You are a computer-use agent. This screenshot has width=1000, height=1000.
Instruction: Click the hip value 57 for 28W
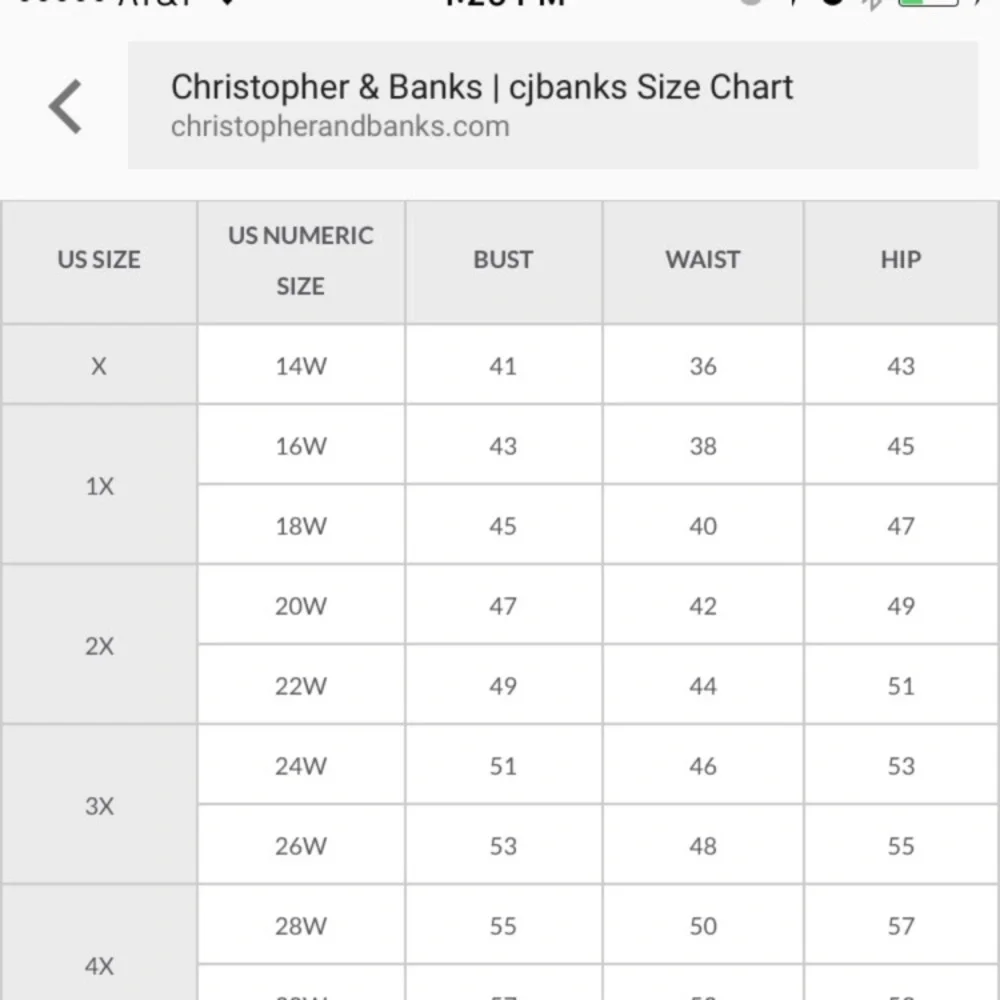(901, 926)
